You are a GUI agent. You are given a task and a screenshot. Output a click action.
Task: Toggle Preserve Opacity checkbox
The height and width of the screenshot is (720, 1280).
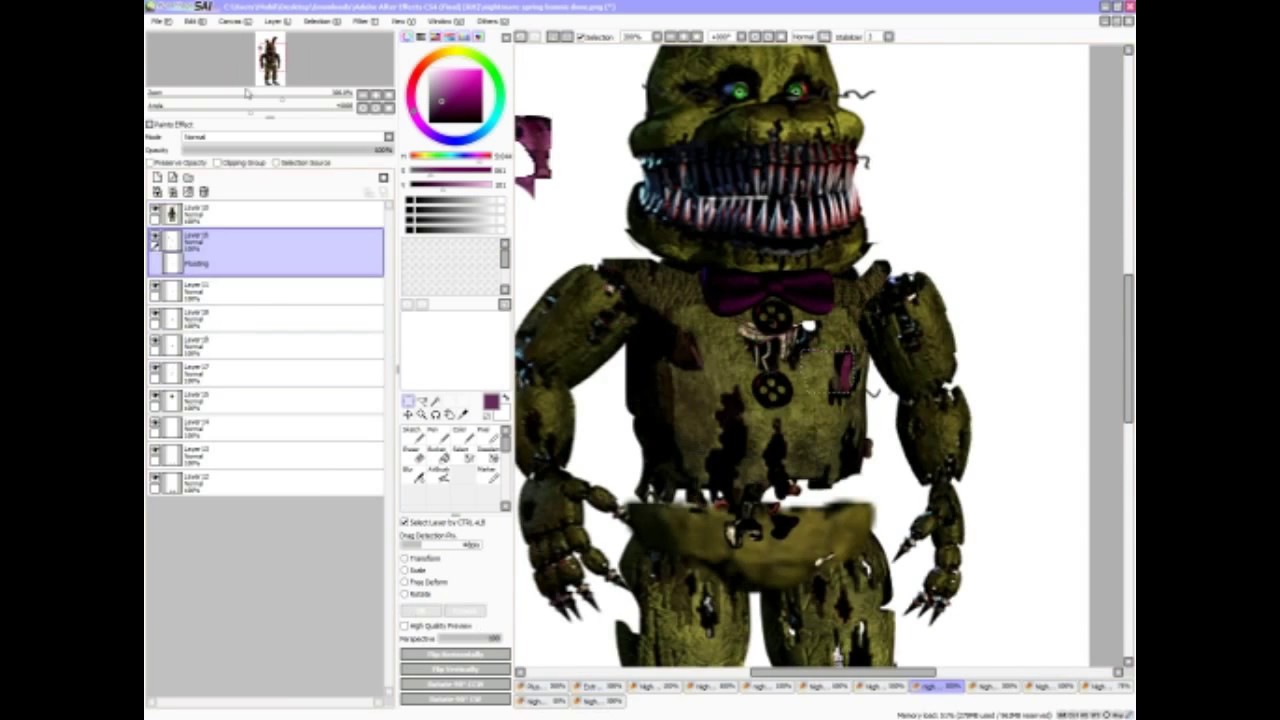coord(149,162)
